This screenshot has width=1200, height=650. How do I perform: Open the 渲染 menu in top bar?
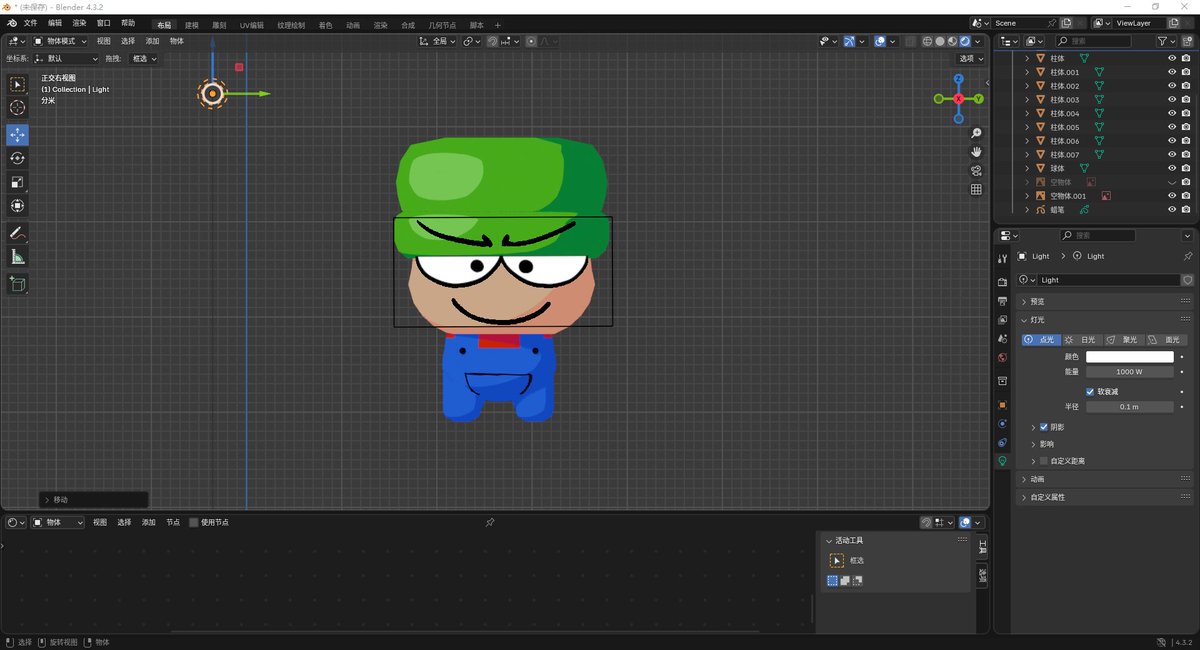(79, 23)
